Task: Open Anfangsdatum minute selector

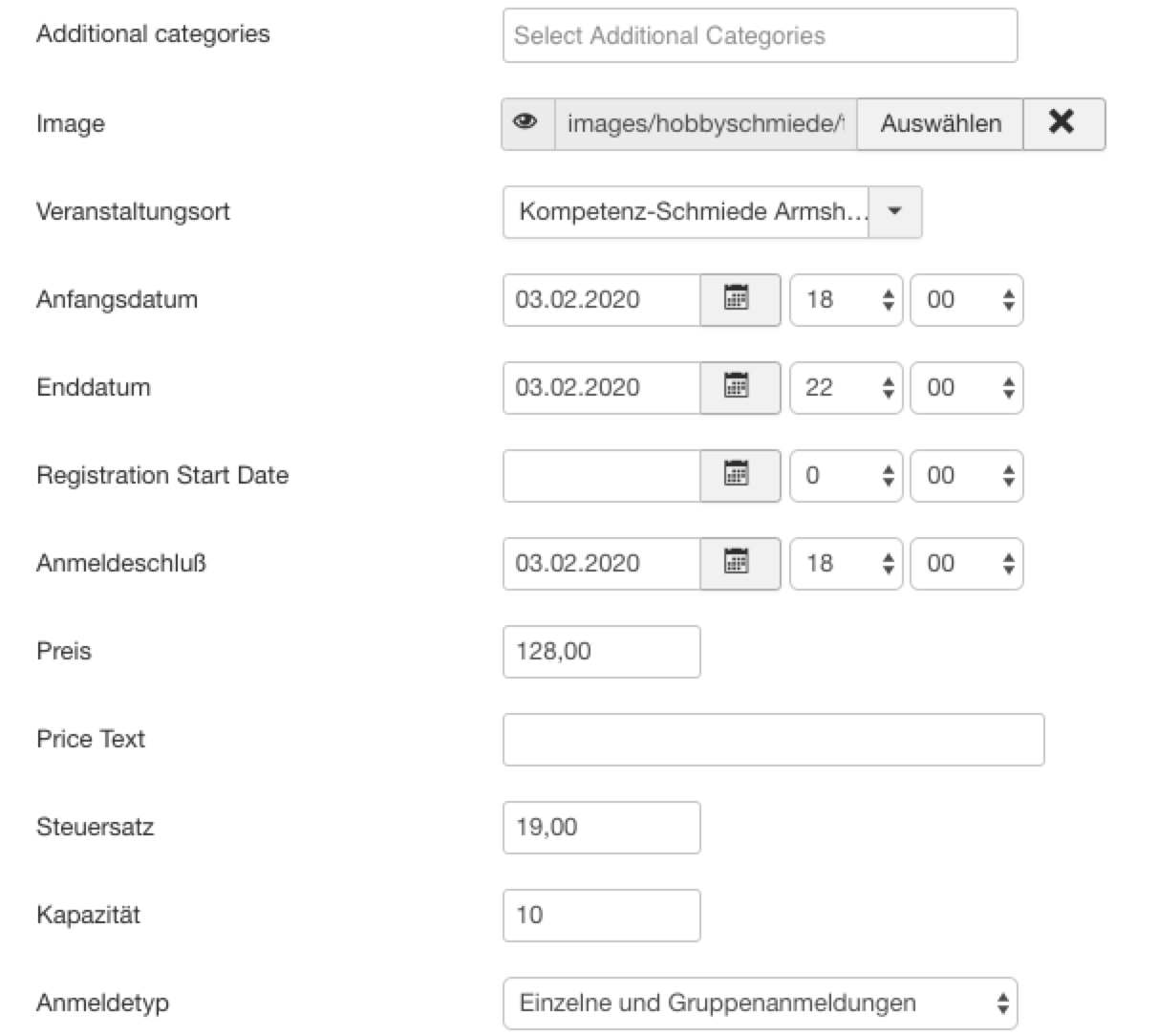Action: [x=966, y=299]
